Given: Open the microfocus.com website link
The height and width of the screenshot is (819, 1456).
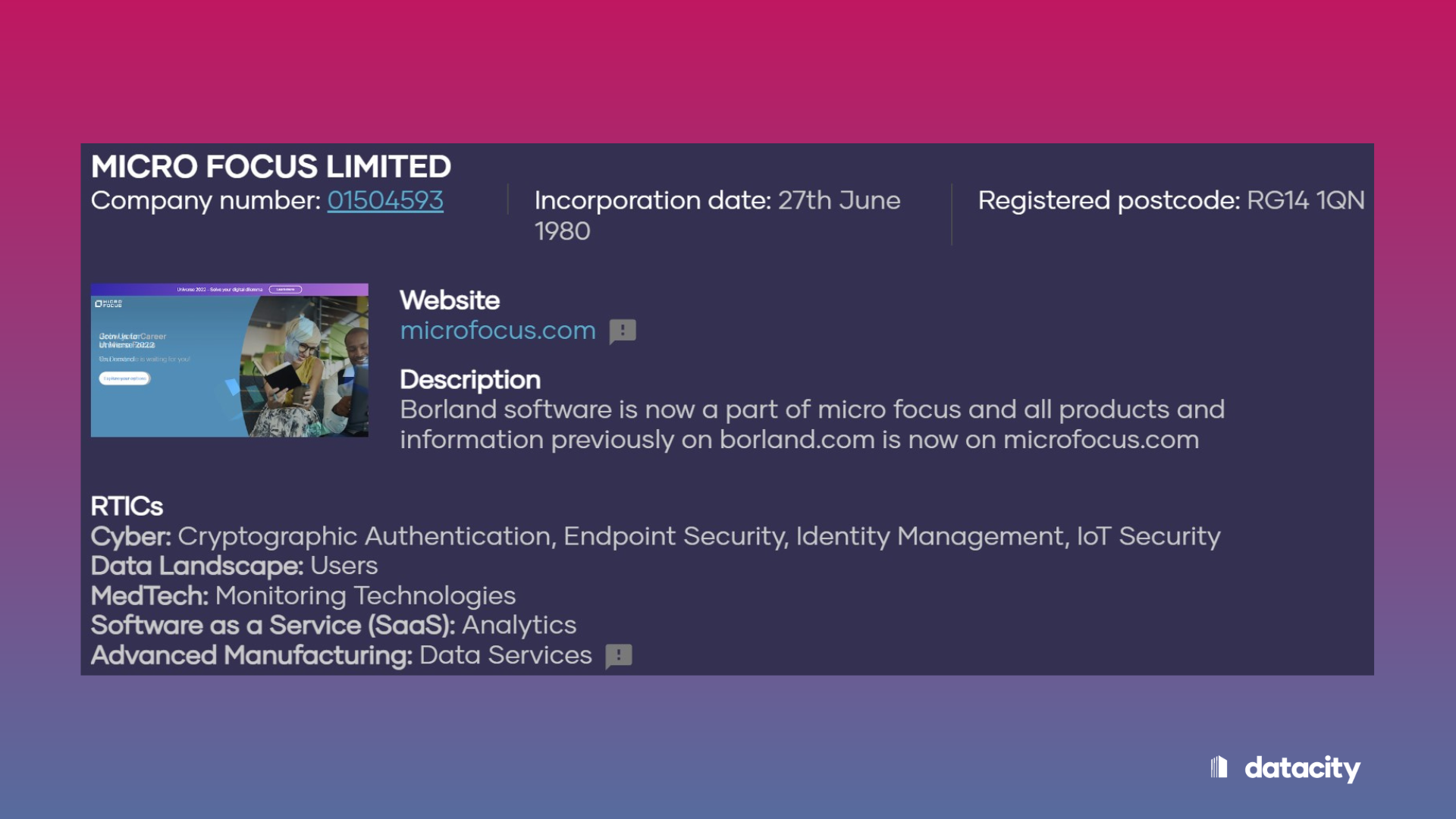Looking at the screenshot, I should [x=497, y=331].
